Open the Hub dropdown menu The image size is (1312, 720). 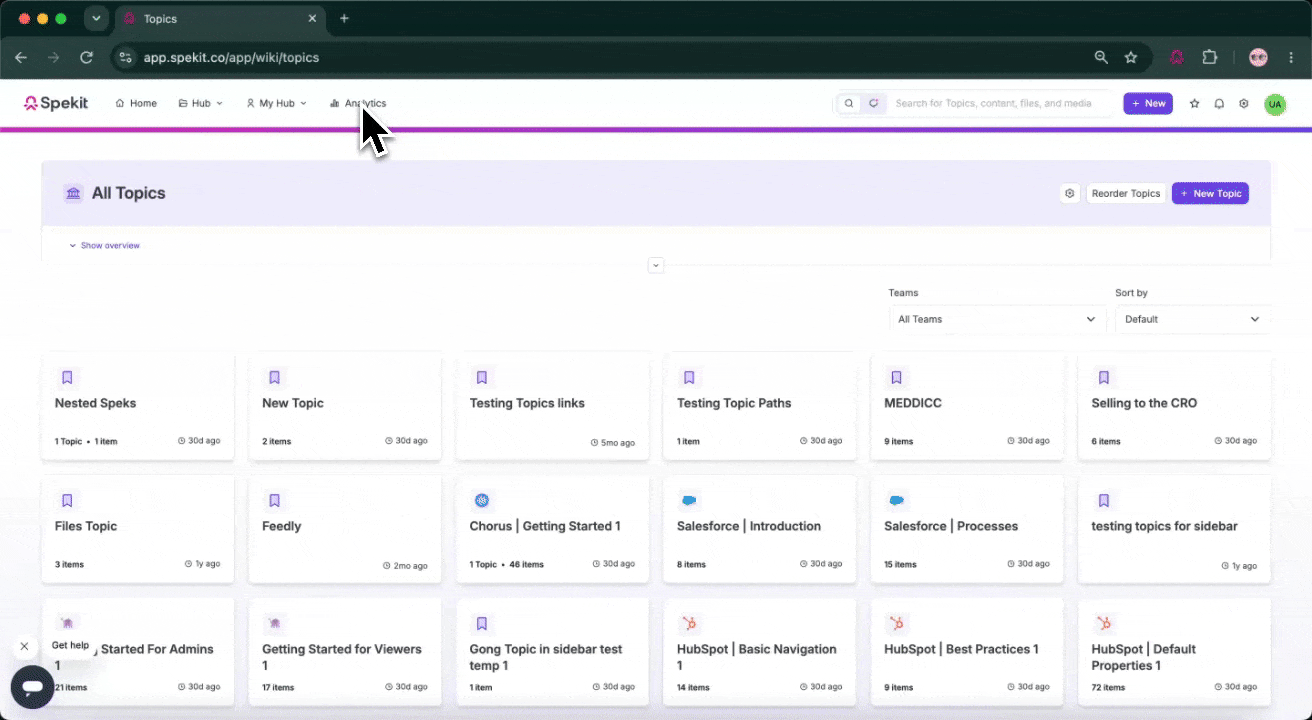(x=200, y=103)
